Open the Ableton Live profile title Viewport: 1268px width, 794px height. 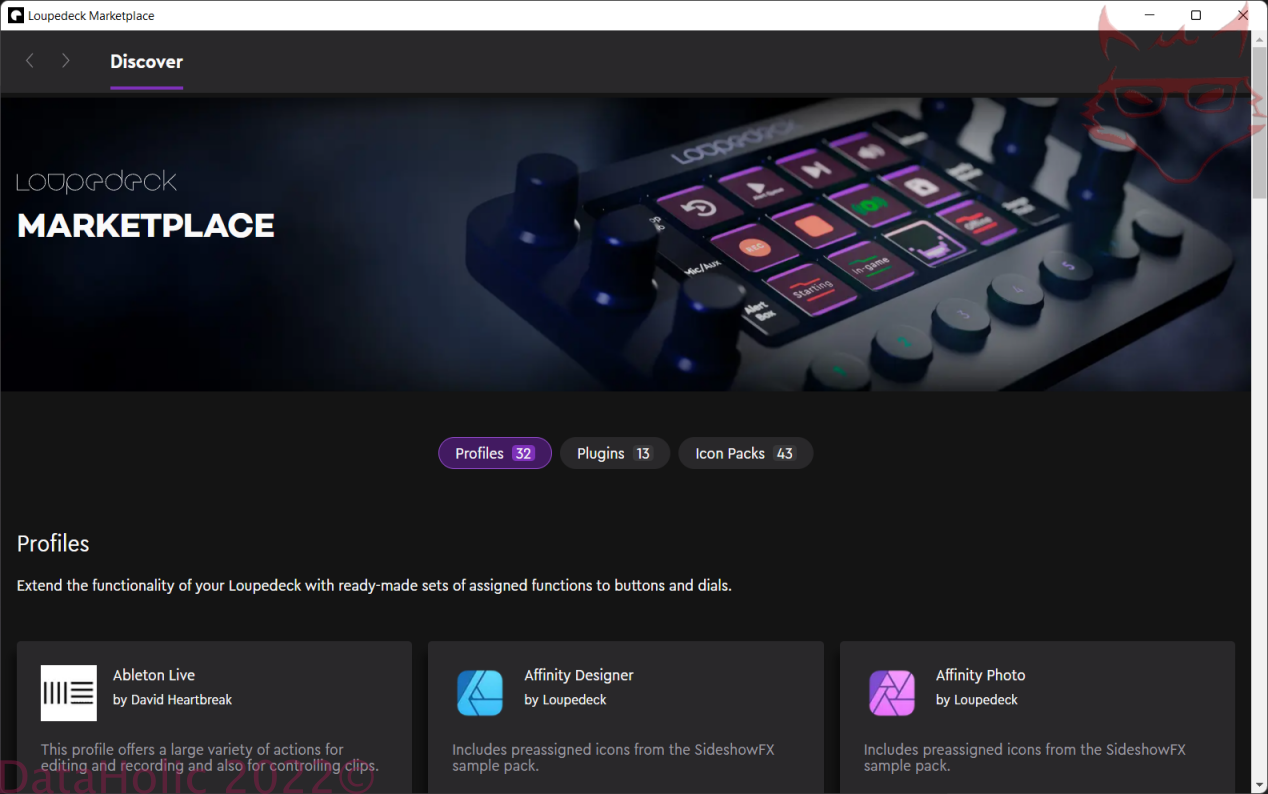click(154, 675)
